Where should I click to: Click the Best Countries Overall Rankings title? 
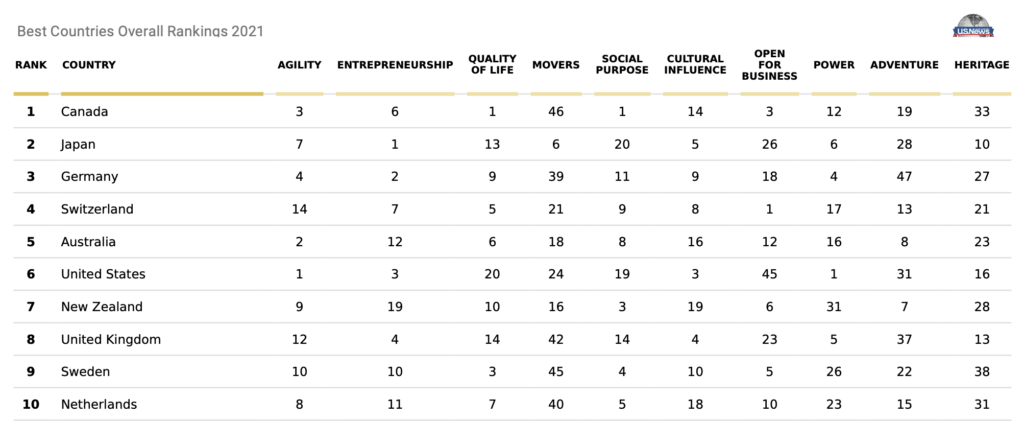tap(140, 31)
